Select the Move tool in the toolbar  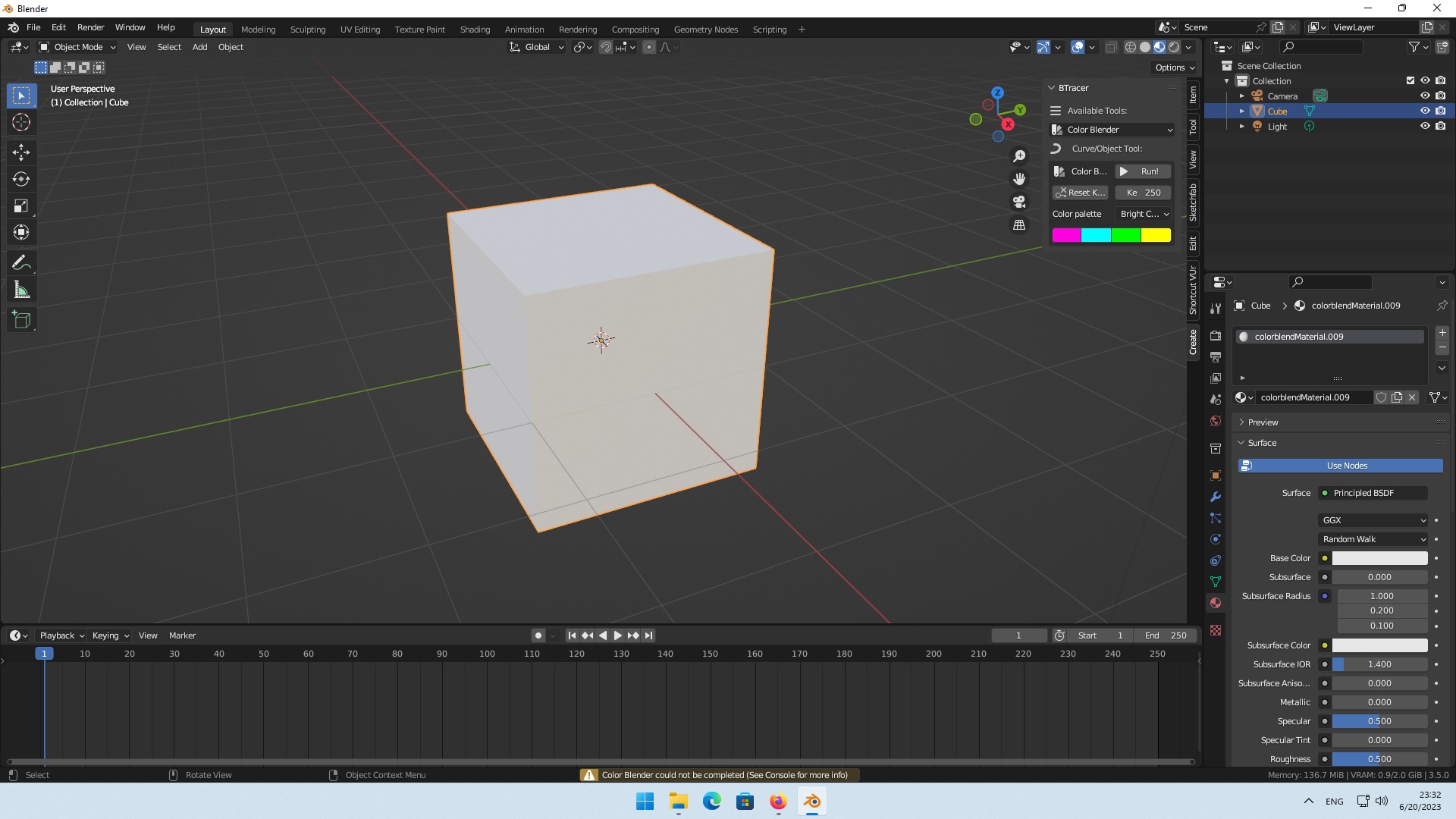(x=20, y=152)
